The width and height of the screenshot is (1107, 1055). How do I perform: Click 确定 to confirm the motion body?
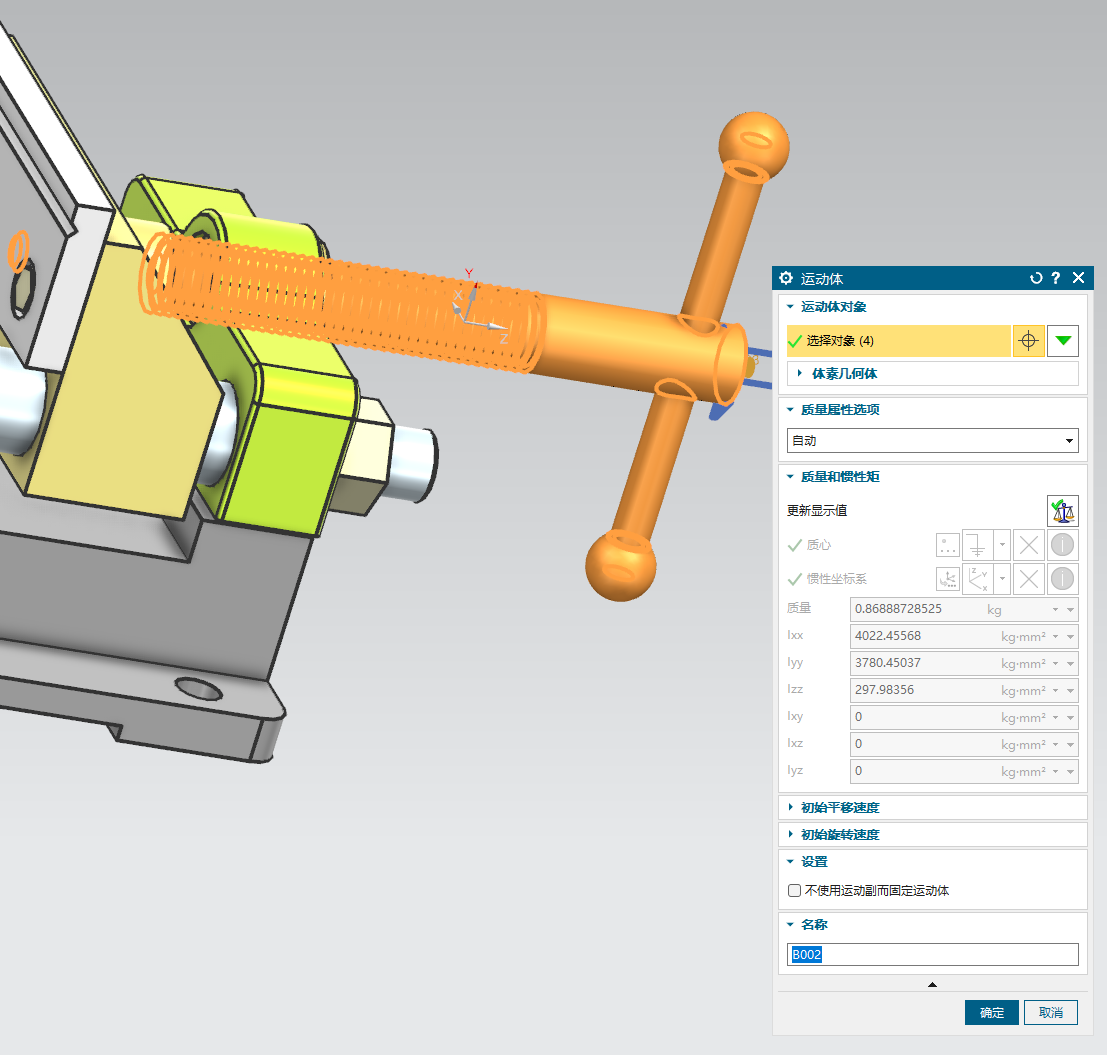991,1012
